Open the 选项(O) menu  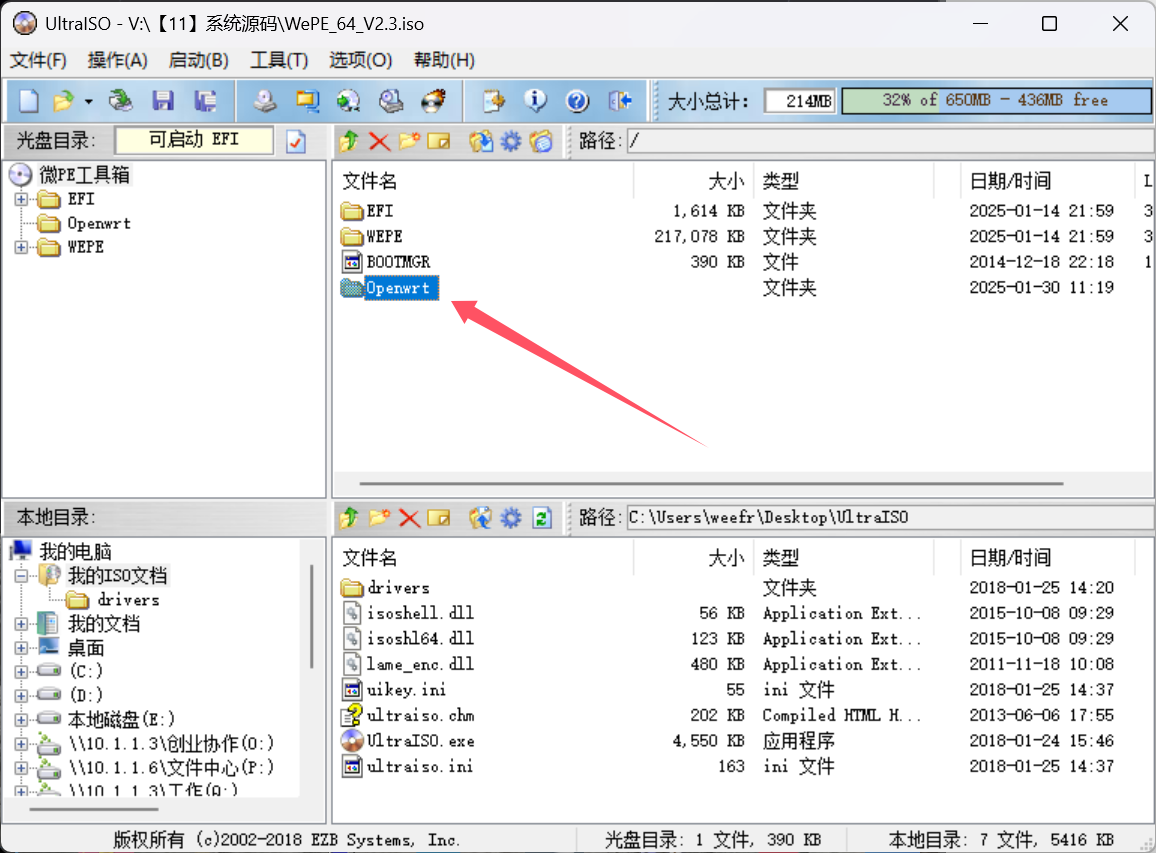(x=360, y=60)
